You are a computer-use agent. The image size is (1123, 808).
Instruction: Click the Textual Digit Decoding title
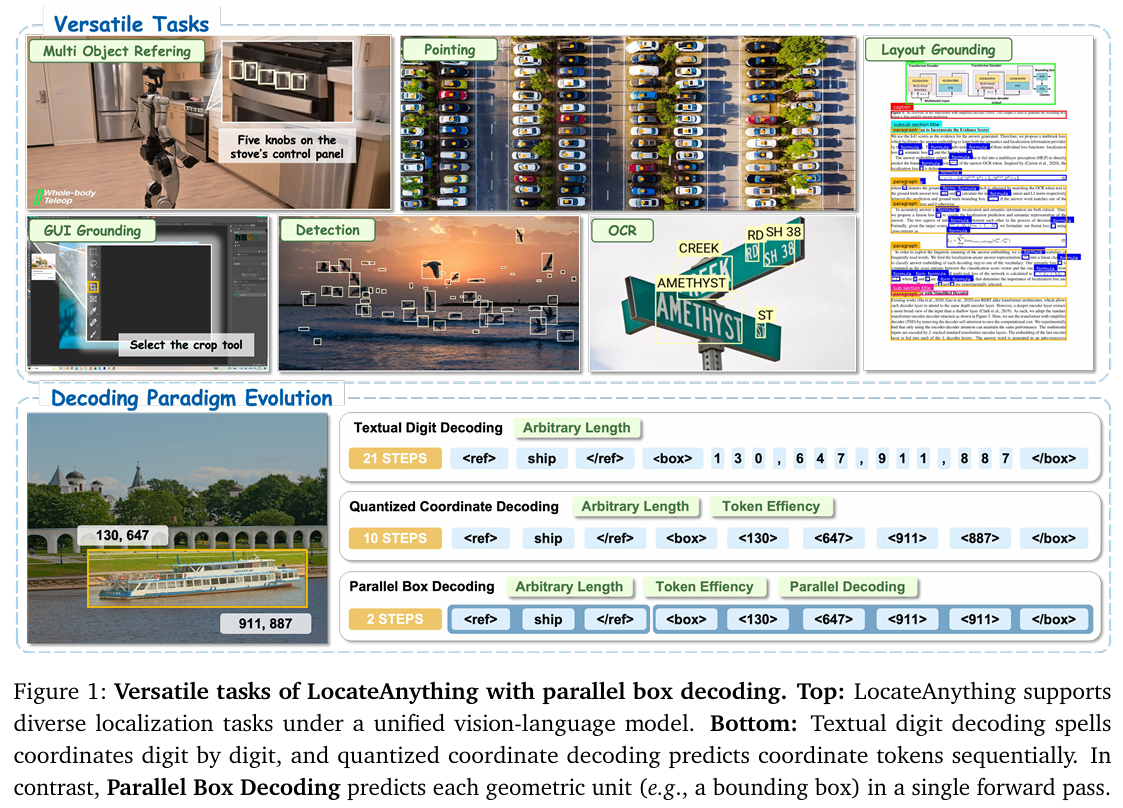[x=428, y=428]
